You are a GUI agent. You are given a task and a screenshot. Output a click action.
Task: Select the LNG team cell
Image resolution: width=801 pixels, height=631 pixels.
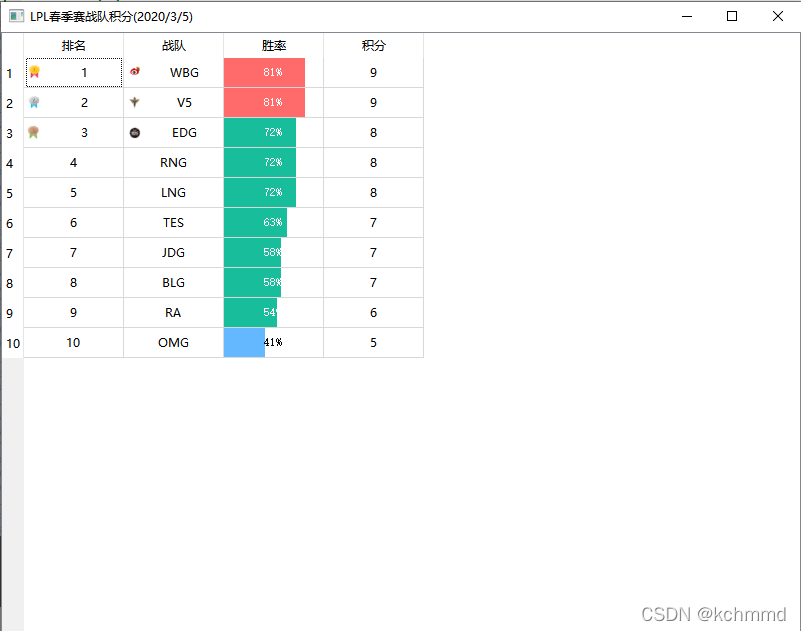click(174, 193)
